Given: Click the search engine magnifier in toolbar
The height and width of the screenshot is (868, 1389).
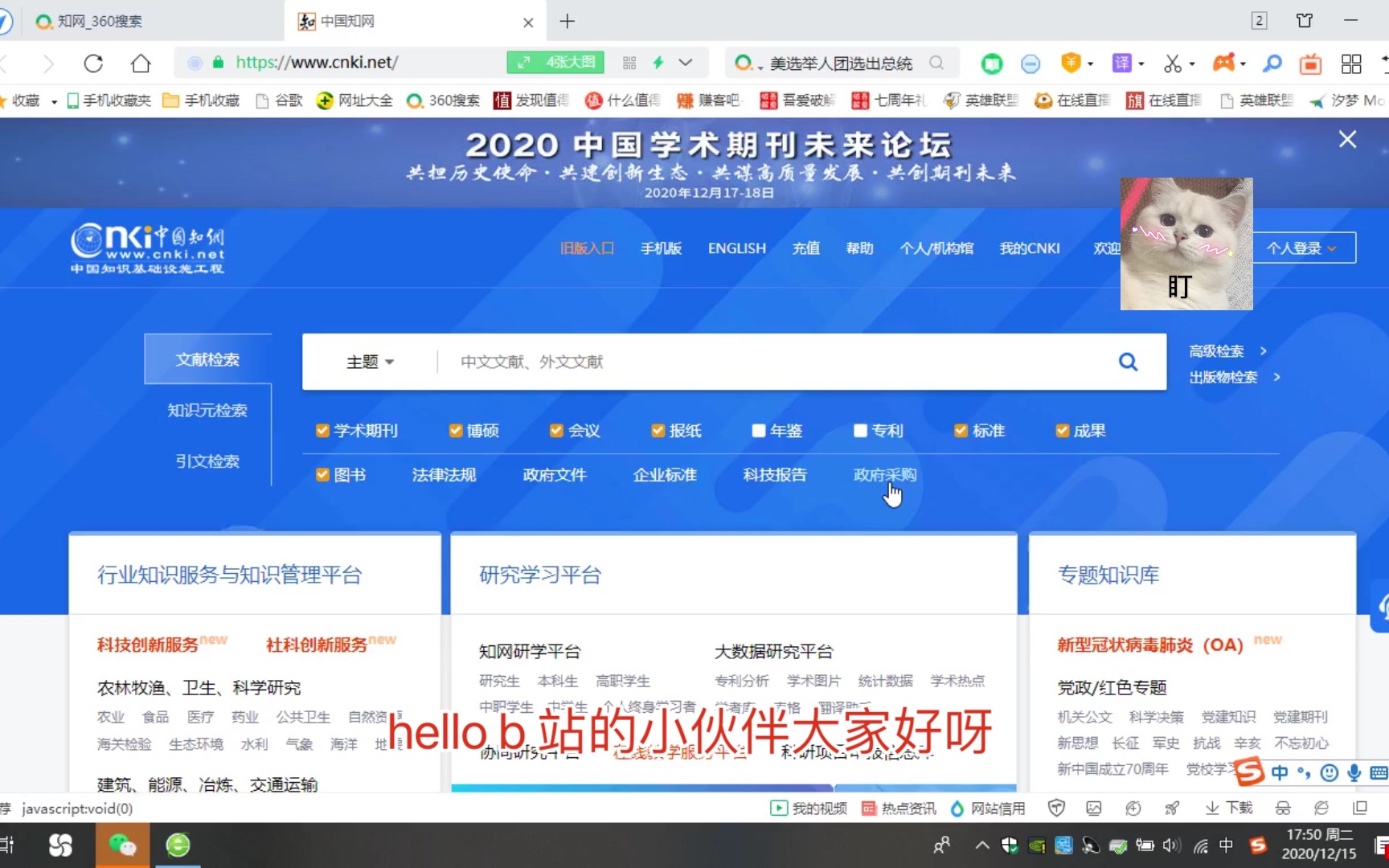Looking at the screenshot, I should point(936,63).
